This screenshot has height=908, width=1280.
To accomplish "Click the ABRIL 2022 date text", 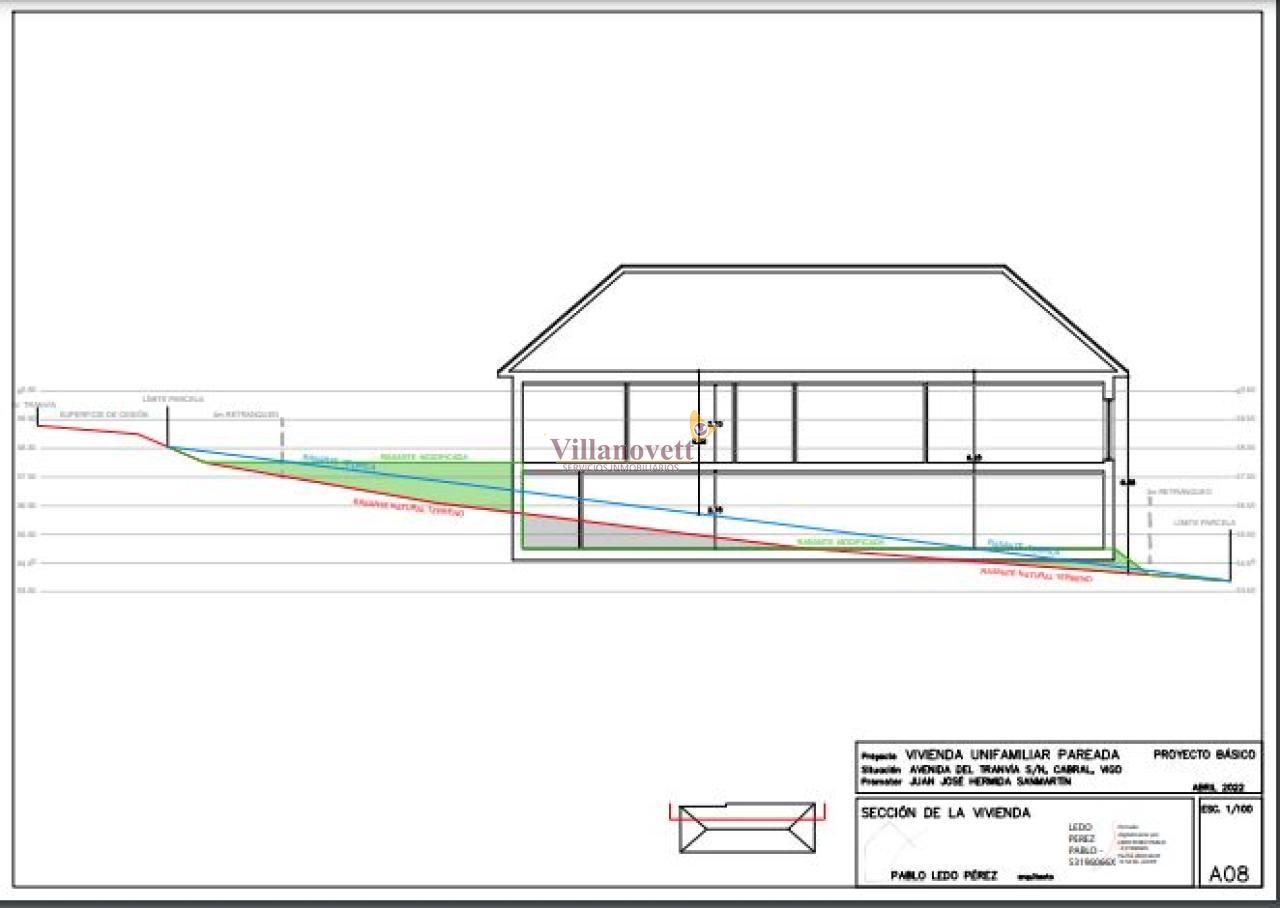I will pos(1218,787).
